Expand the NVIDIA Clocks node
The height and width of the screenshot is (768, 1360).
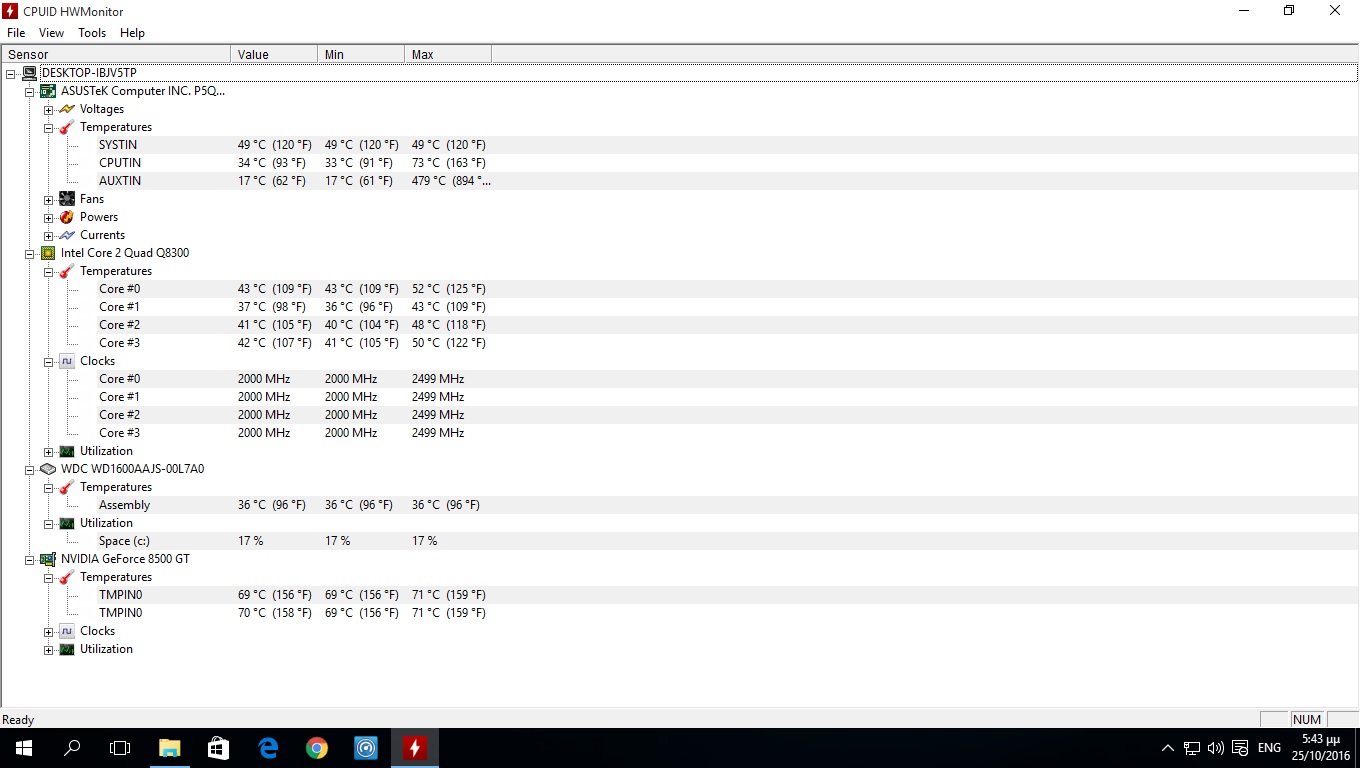(x=48, y=632)
